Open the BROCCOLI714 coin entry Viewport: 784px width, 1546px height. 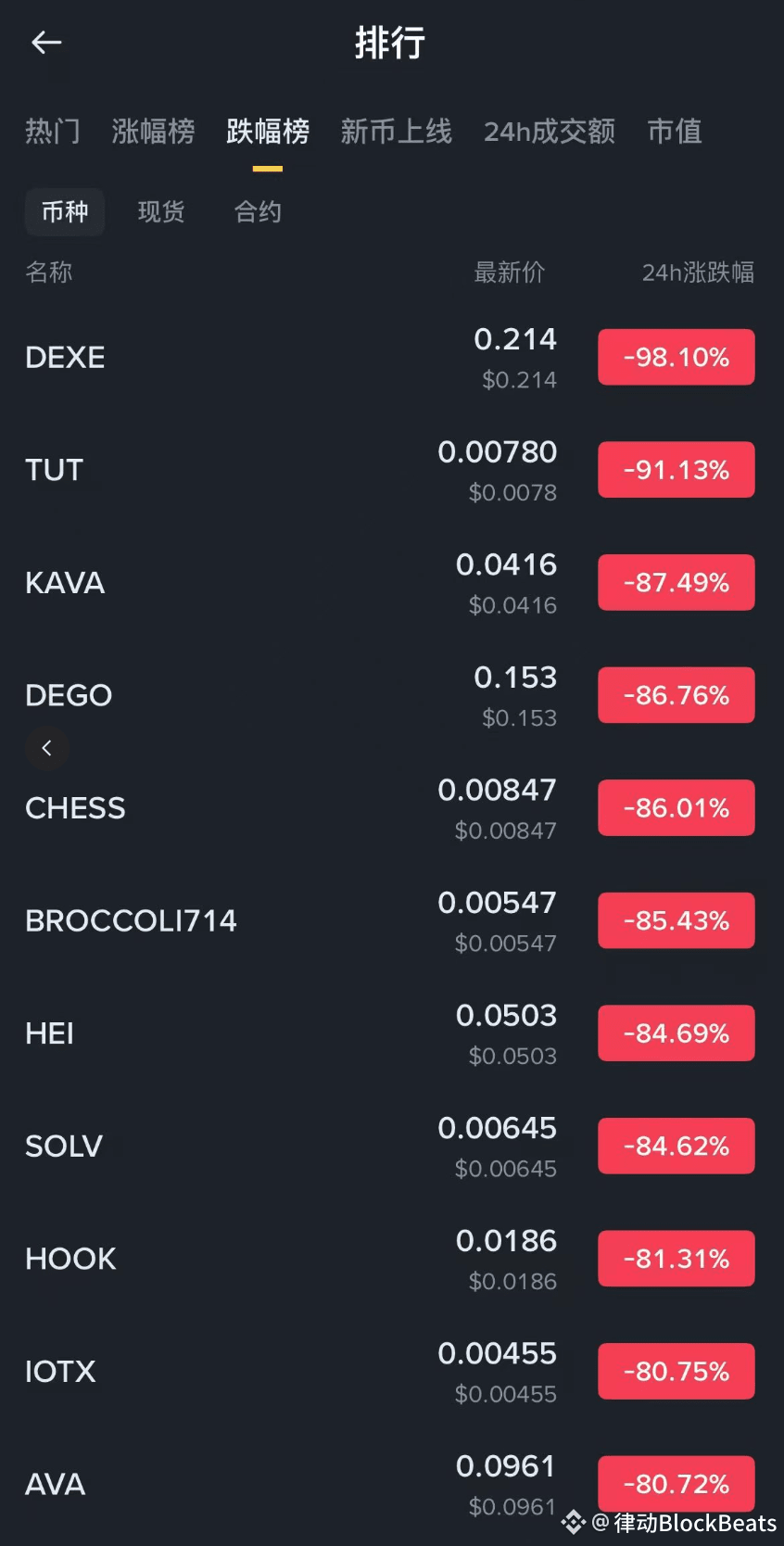(392, 920)
